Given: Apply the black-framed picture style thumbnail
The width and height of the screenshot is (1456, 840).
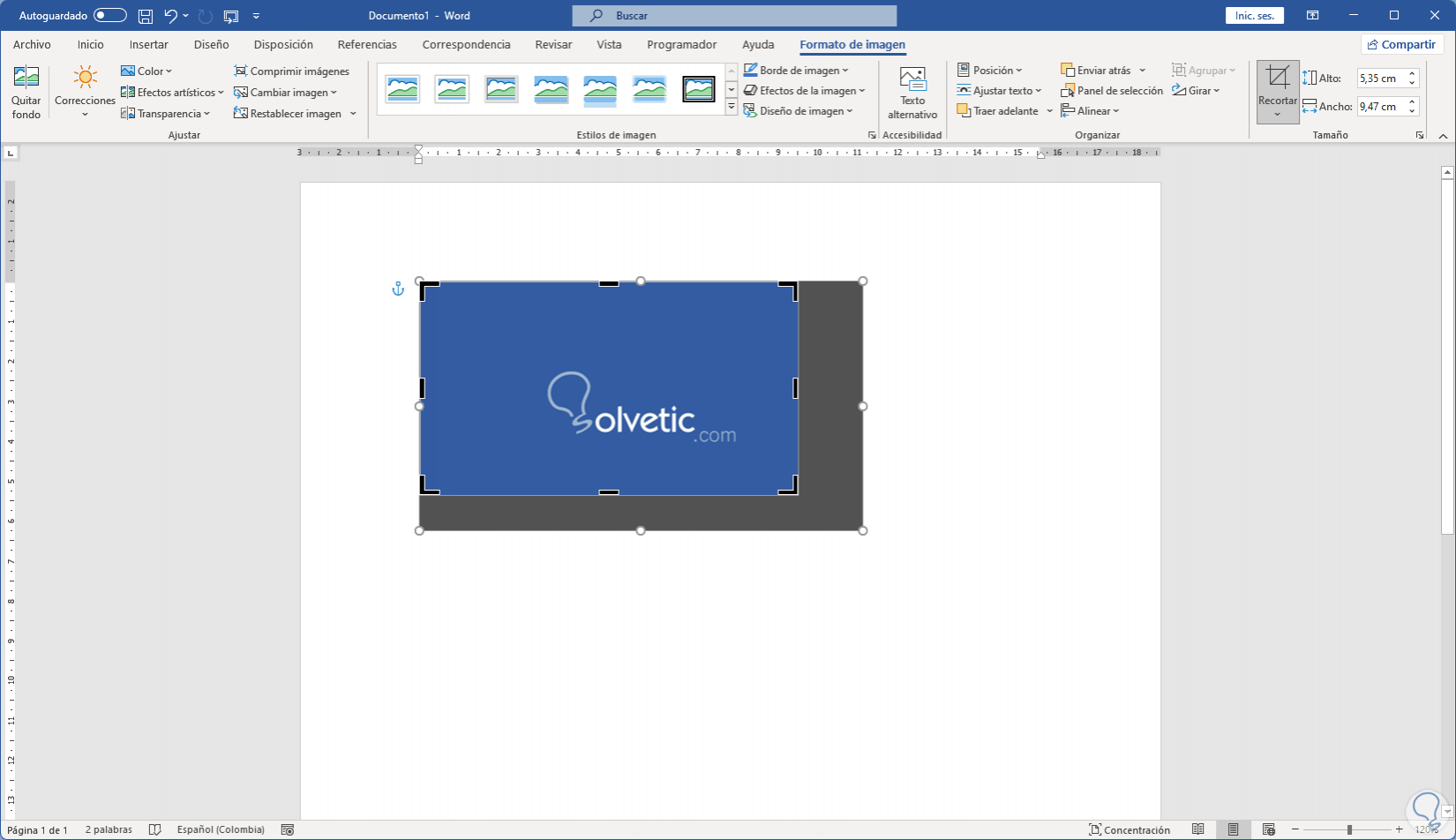Looking at the screenshot, I should (x=699, y=89).
